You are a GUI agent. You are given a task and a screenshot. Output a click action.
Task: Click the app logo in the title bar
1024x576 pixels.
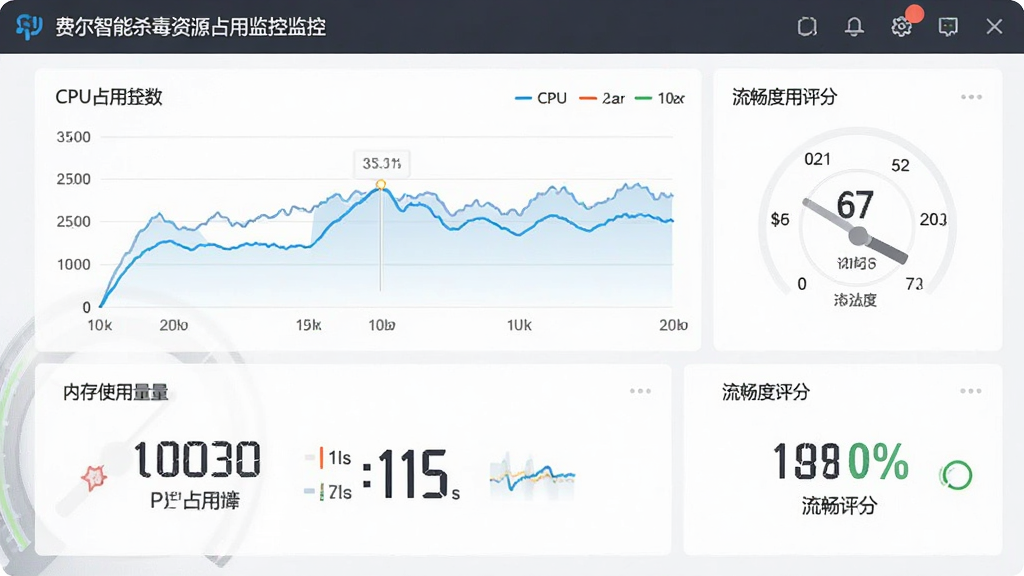coord(29,27)
